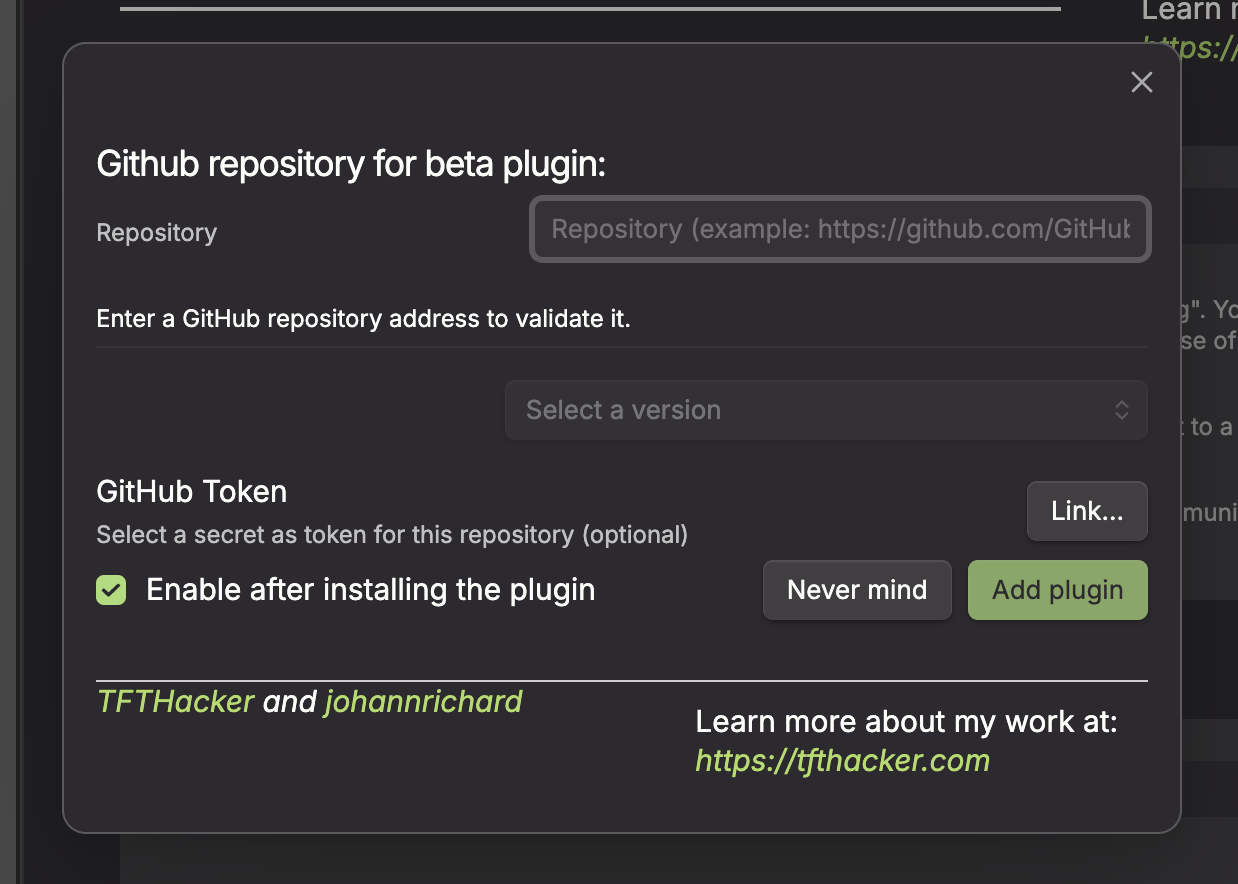
Task: Open the TFTHacker link in the footer
Action: (175, 701)
